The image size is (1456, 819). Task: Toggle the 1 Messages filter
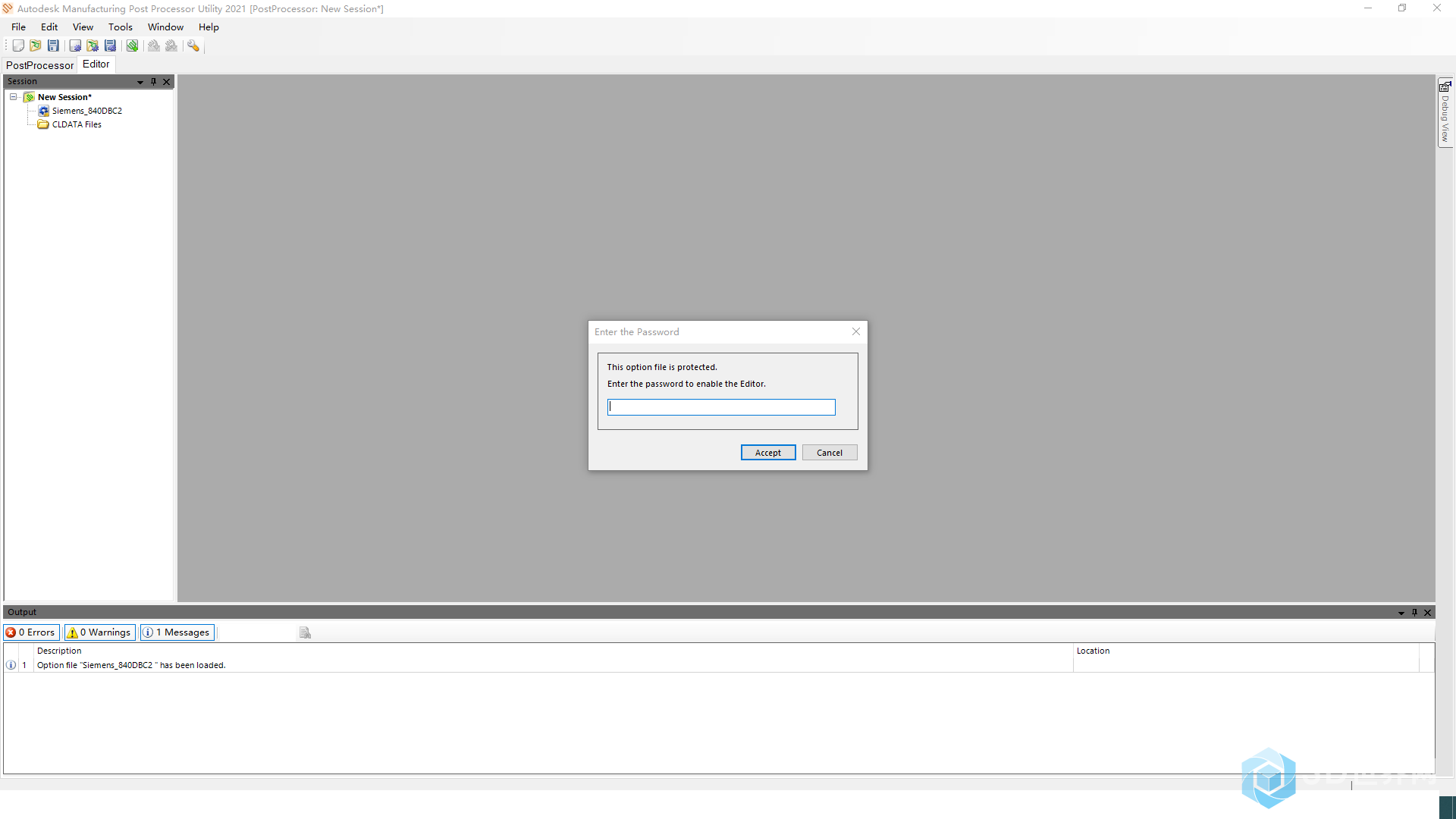[177, 632]
